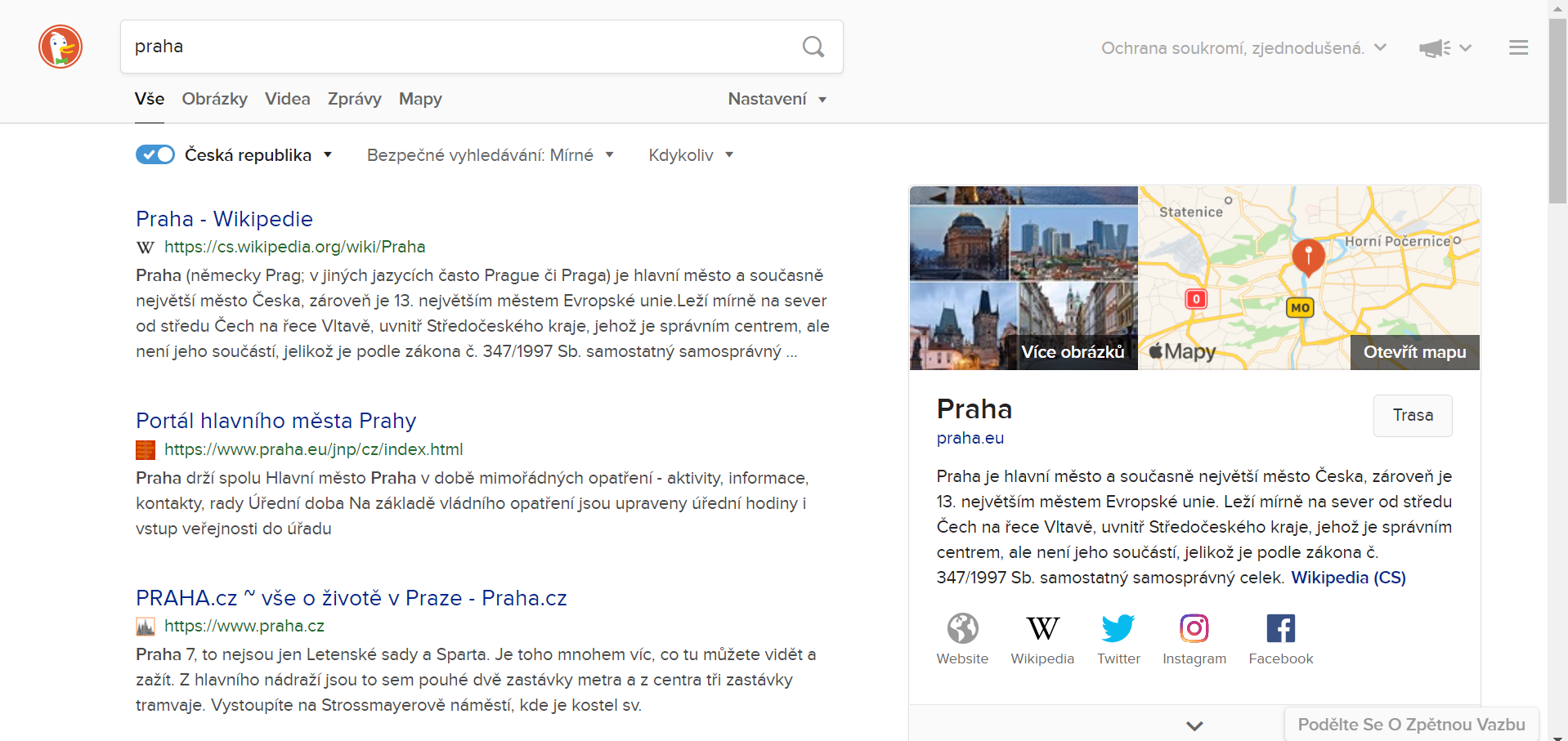Open Praha - Wikipedie result
Viewport: 1568px width, 741px height.
225,219
